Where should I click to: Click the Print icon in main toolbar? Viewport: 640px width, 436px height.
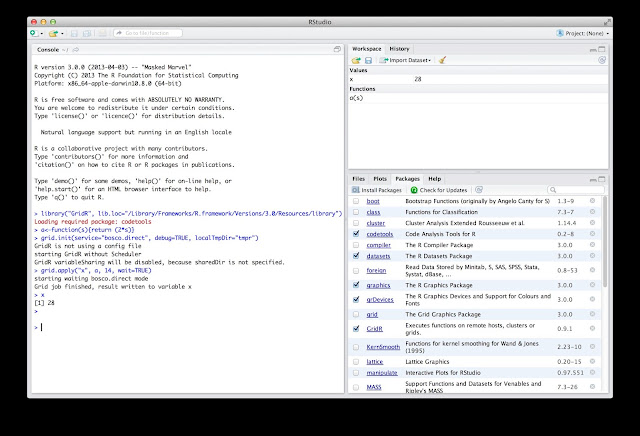coord(102,33)
